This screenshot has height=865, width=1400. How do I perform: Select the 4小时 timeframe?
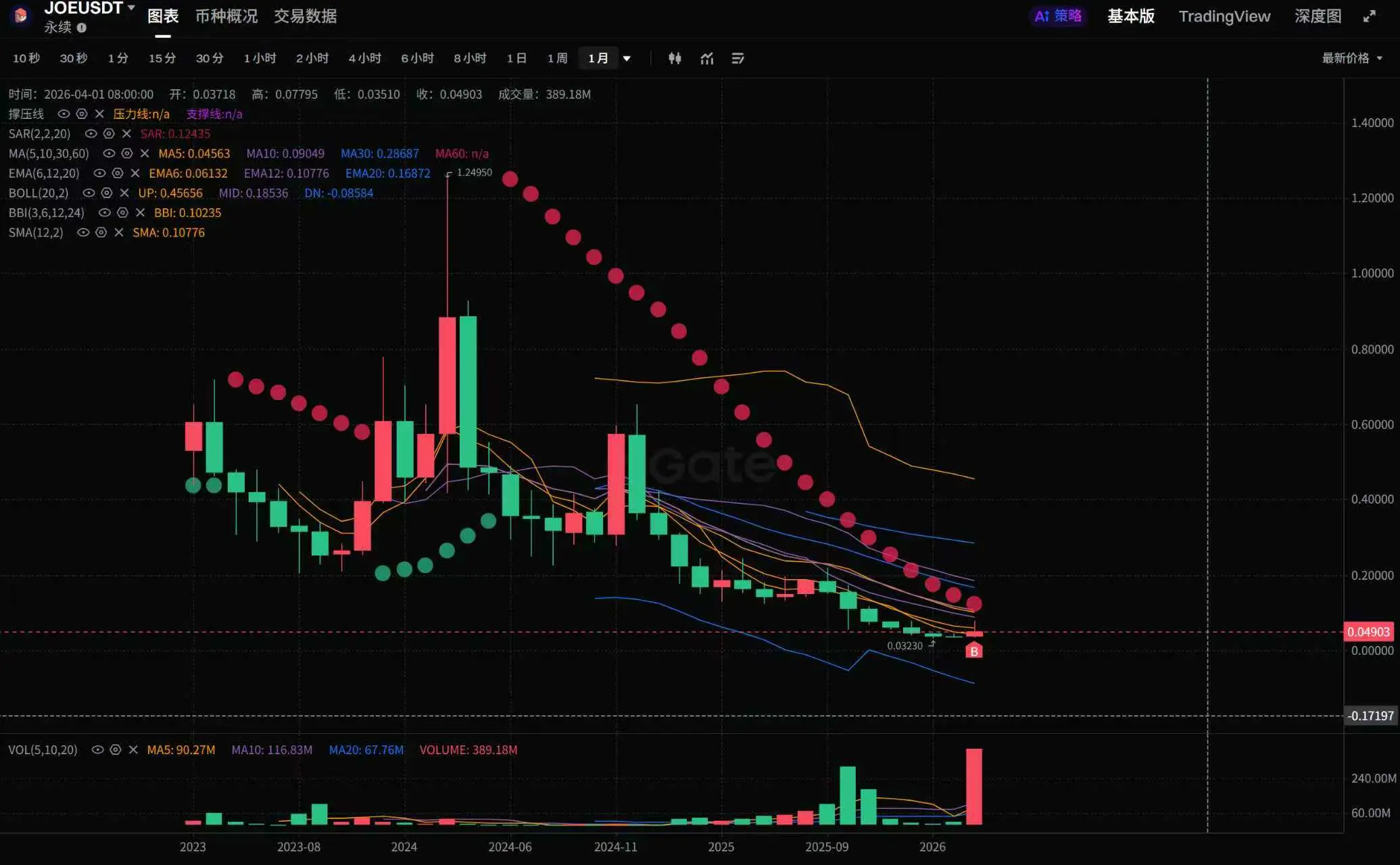click(364, 59)
